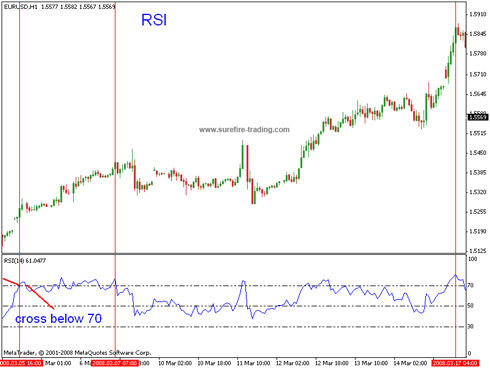Click the RSI scale value 100
Image resolution: width=490 pixels, height=368 pixels.
point(473,259)
